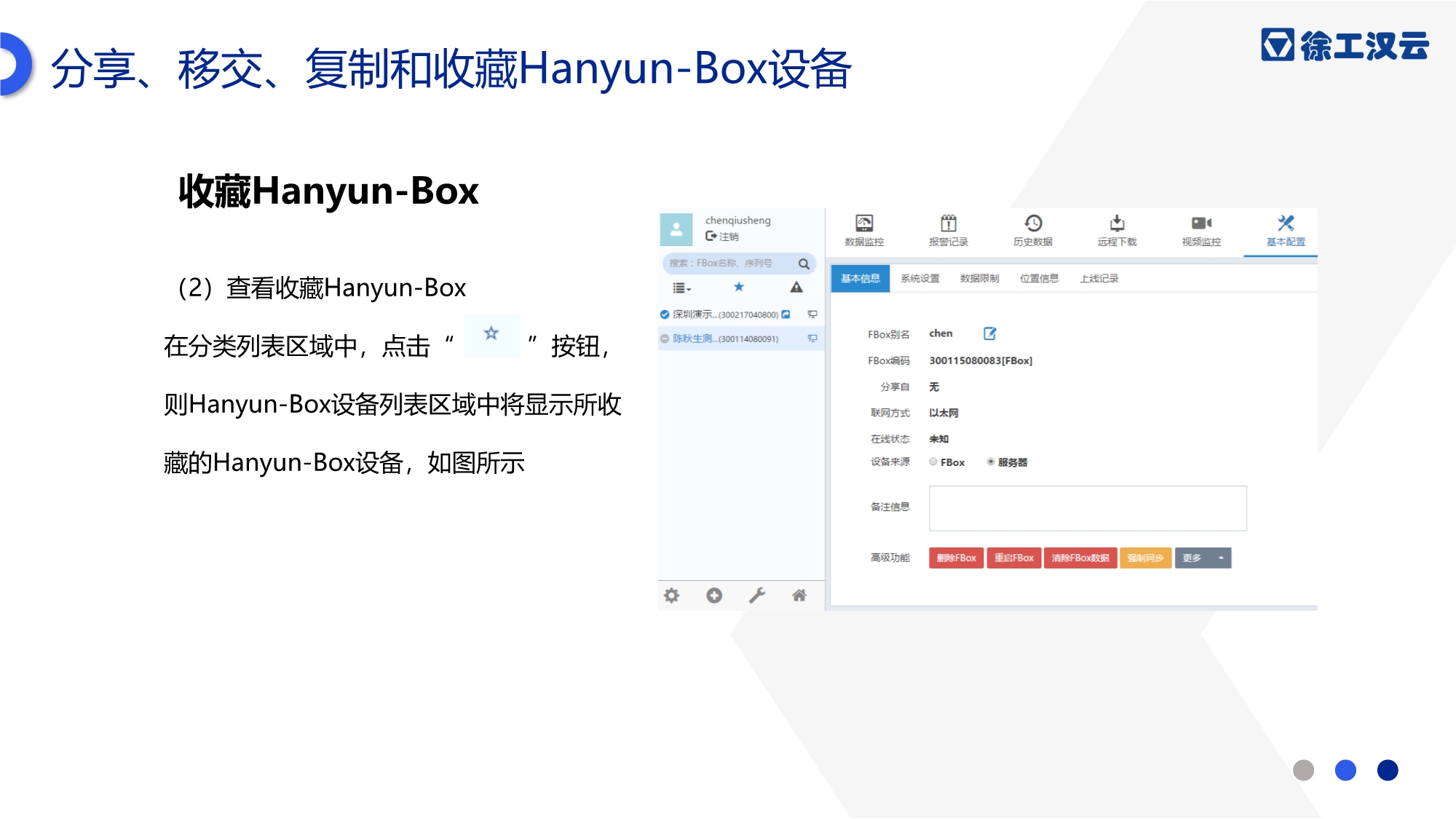Click the username chenqiusheng text
Viewport: 1456px width, 819px height.
[x=737, y=221]
